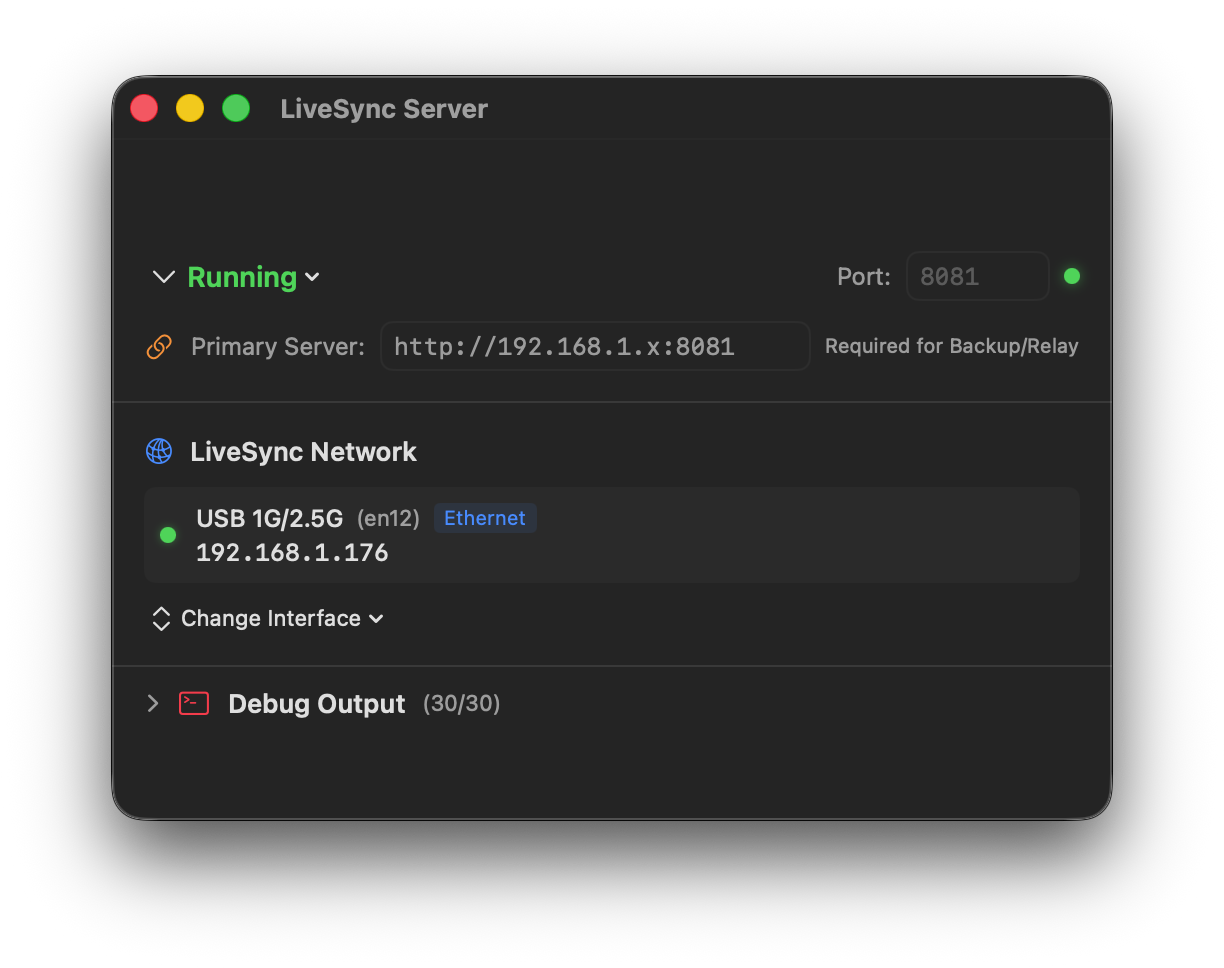Click the red terminal icon for Debug Output
This screenshot has height=968, width=1224.
pos(194,704)
